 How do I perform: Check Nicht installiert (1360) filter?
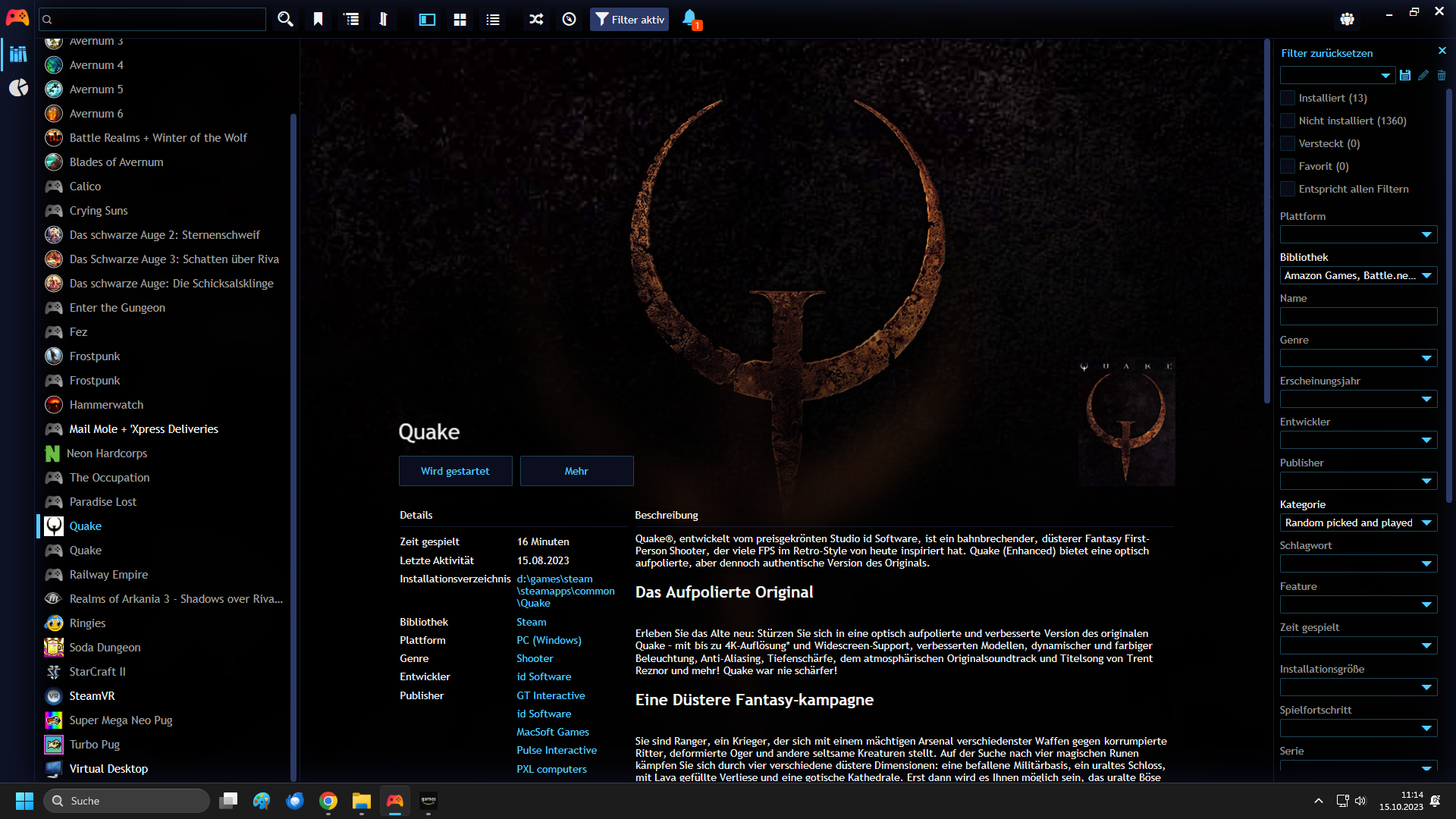(1287, 121)
